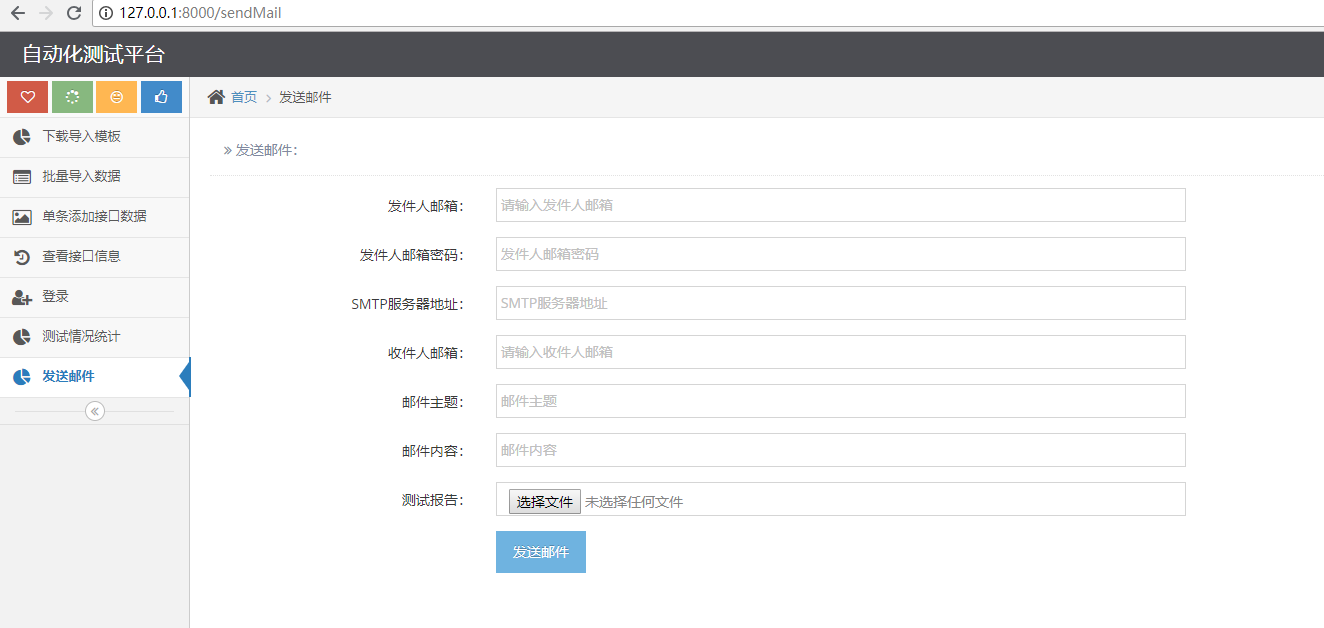Open 批量导入数据 menu item
The image size is (1324, 628).
[x=81, y=177]
